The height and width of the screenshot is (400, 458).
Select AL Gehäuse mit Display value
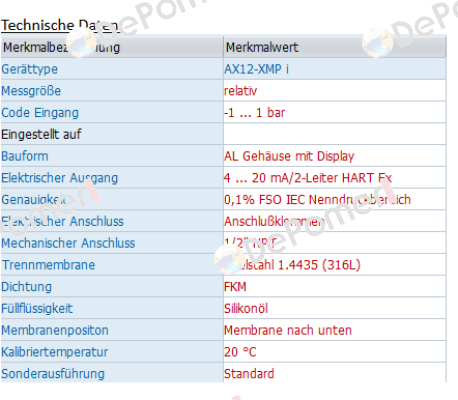[x=289, y=156]
